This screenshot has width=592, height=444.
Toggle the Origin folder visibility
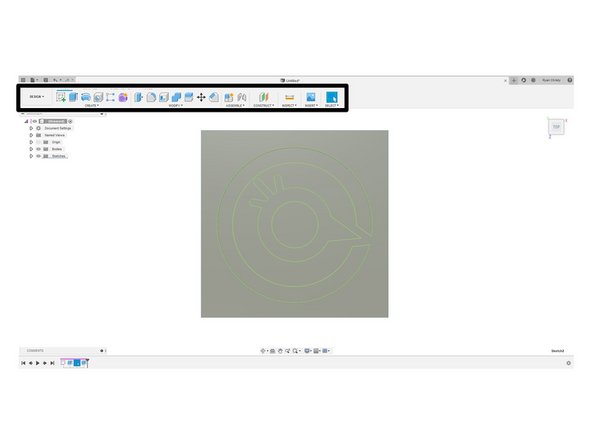[x=39, y=142]
